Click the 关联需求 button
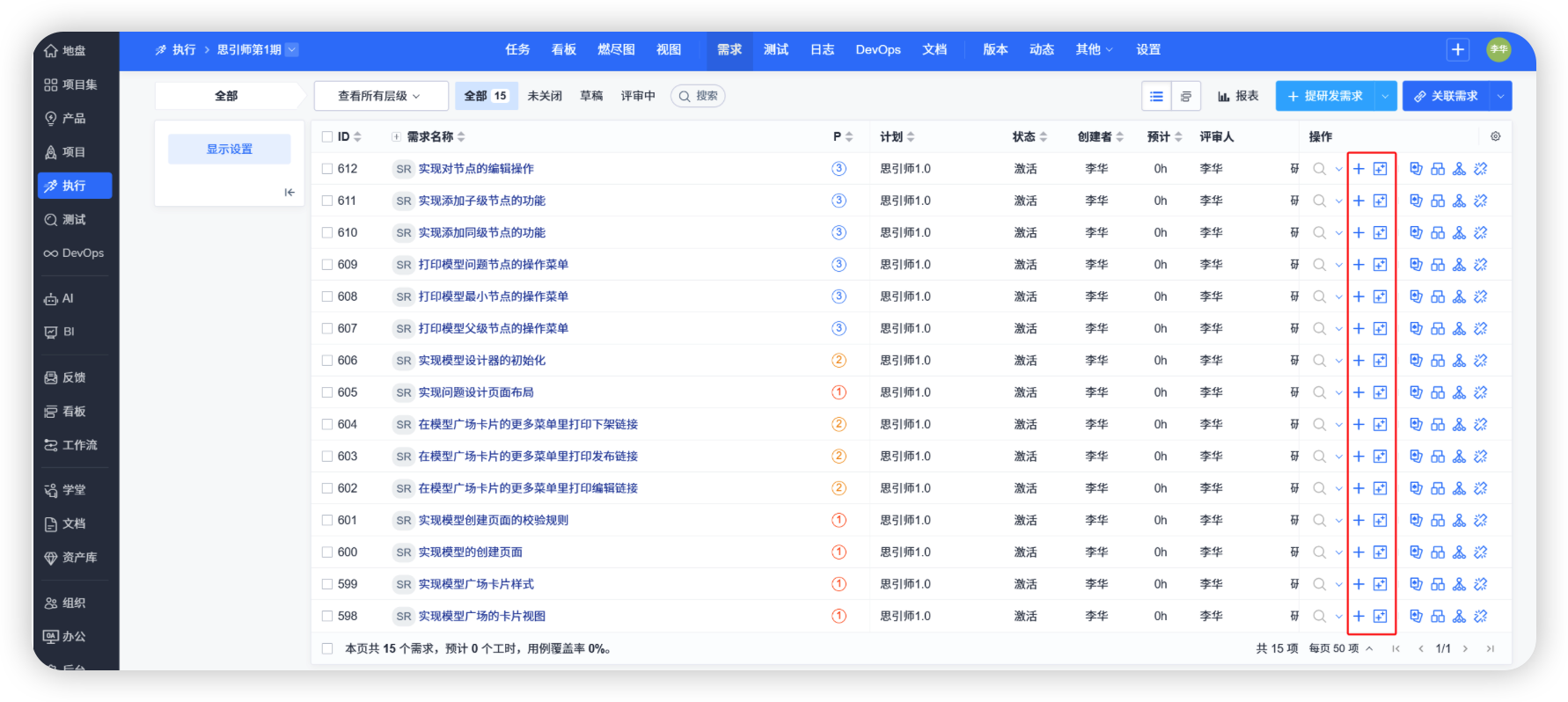 (x=1446, y=96)
